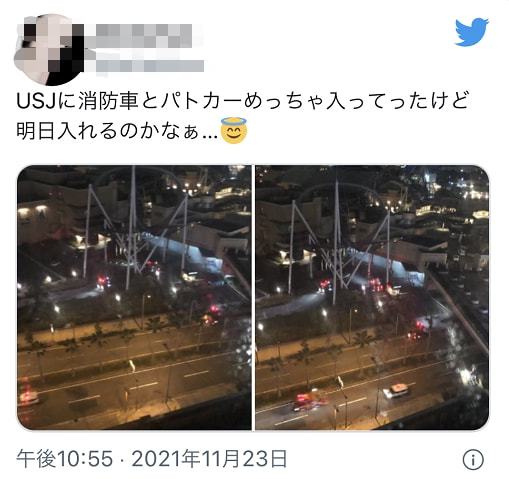Viewport: 509px width, 479px height.
Task: Click the halo smiley emoji
Action: (234, 130)
